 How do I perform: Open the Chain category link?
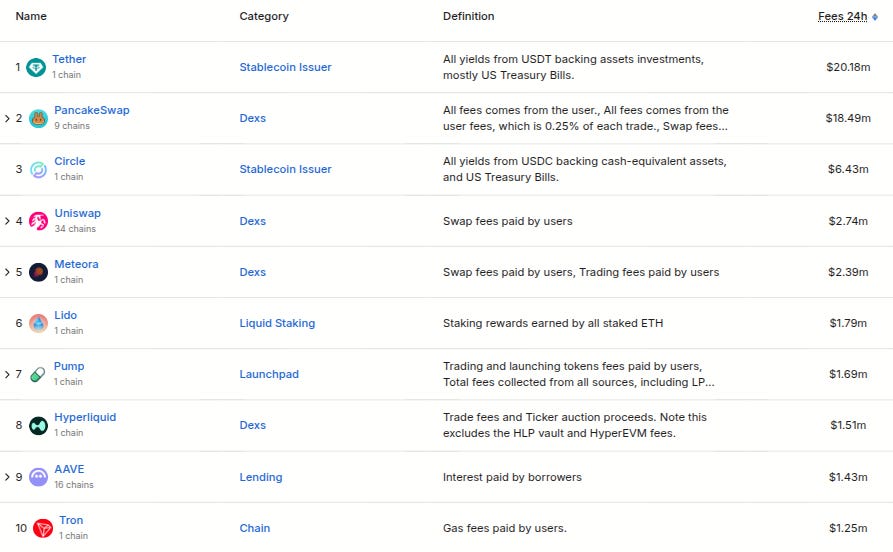click(x=255, y=528)
